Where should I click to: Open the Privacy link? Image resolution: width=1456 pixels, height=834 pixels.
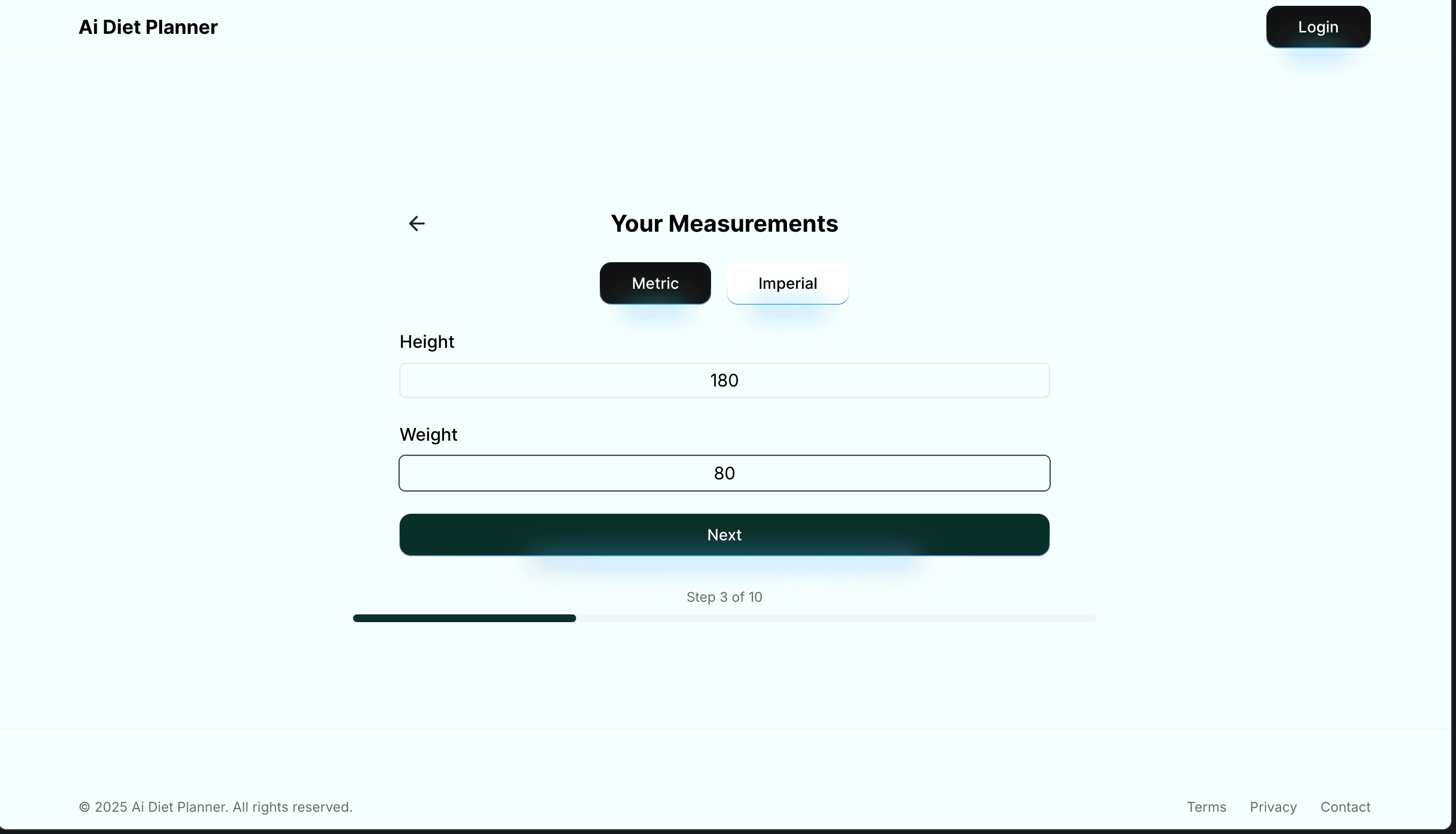[1273, 806]
